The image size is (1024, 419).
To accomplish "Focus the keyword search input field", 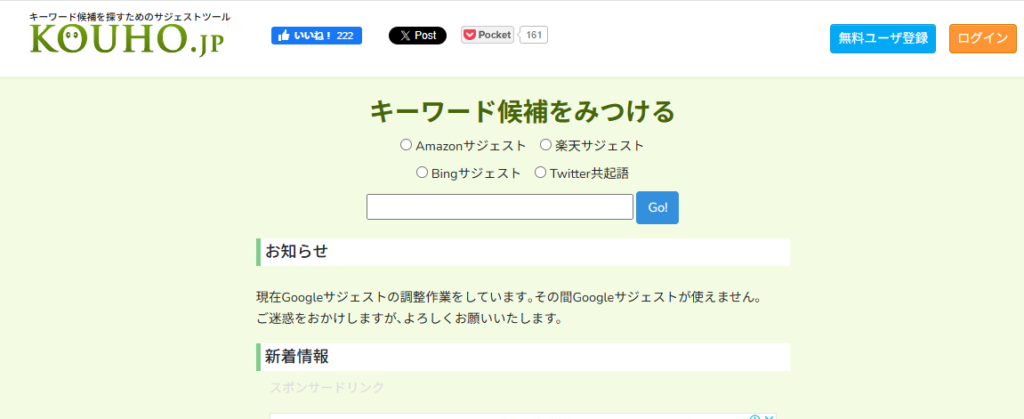I will [x=500, y=207].
